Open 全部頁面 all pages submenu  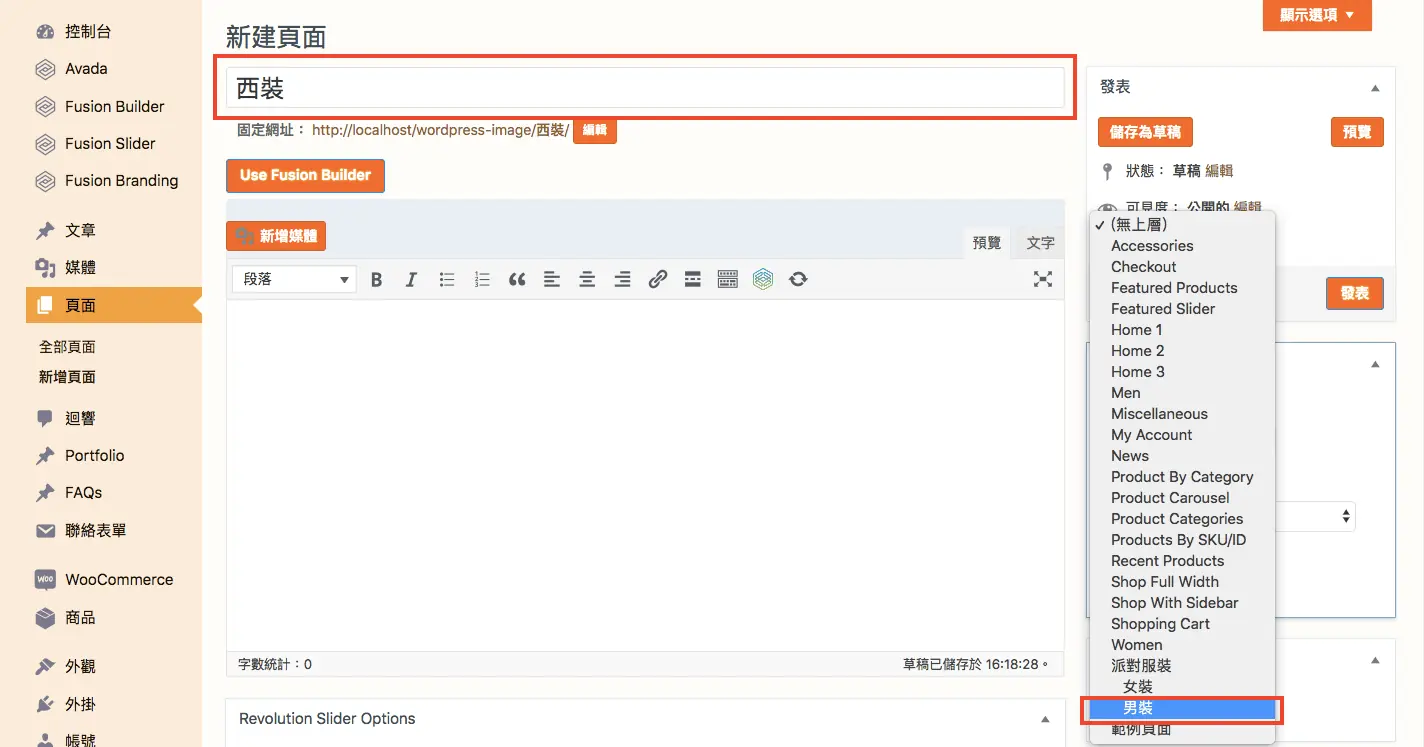pyautogui.click(x=67, y=347)
